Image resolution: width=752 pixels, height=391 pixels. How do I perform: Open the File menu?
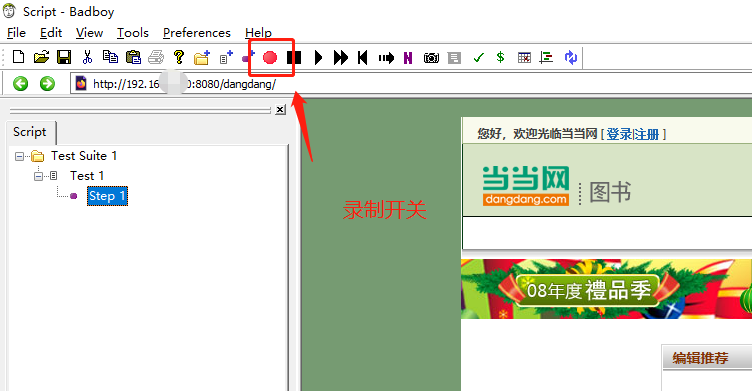16,33
